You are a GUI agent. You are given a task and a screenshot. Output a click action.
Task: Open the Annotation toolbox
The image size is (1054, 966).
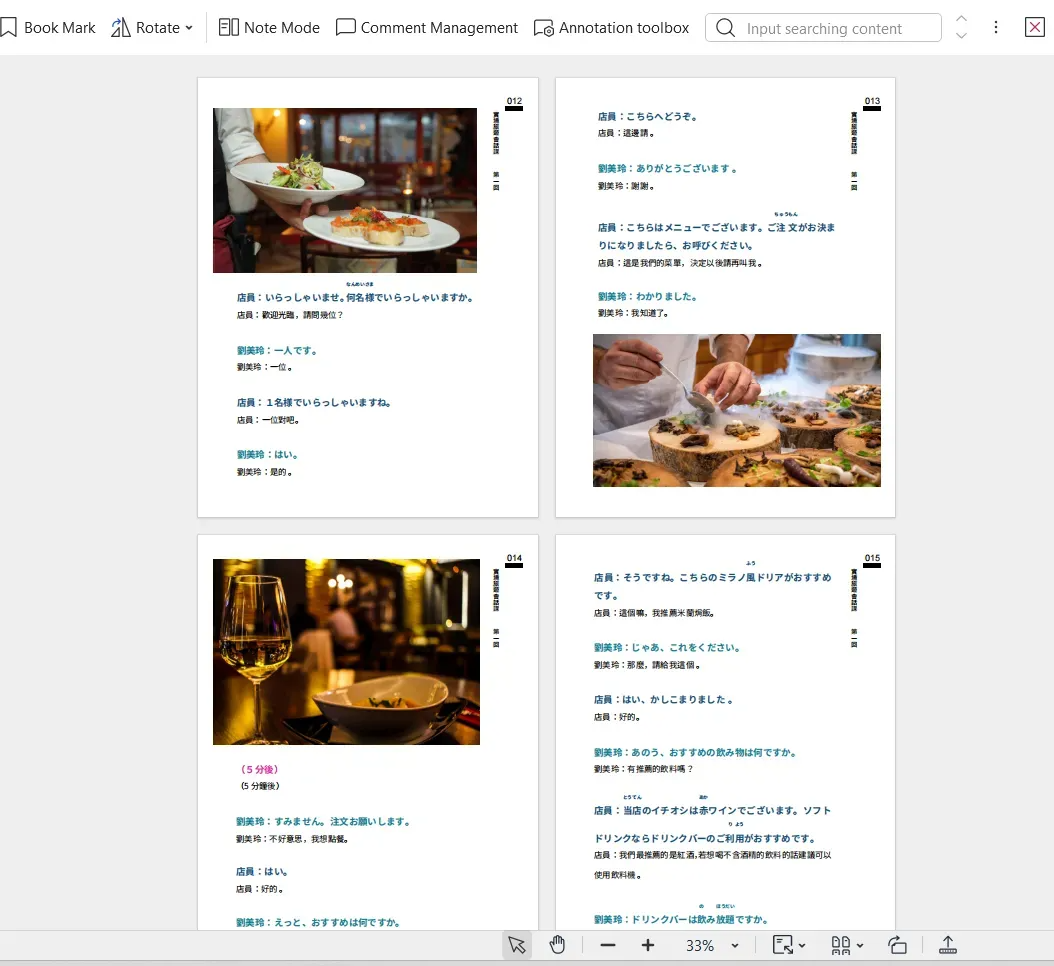[x=611, y=28]
